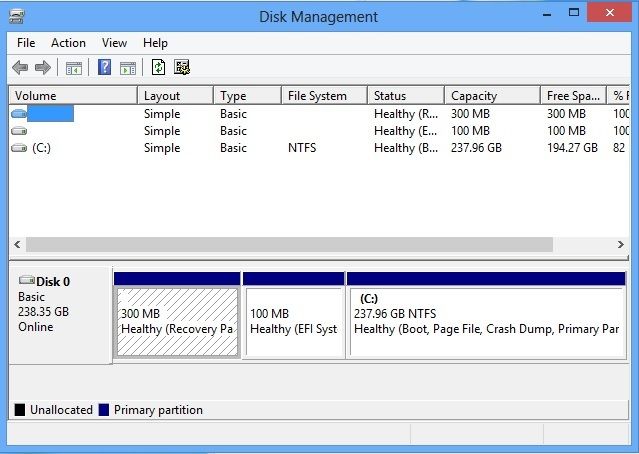639x454 pixels.
Task: Toggle the Show/Hide Console Tree icon
Action: (x=73, y=68)
